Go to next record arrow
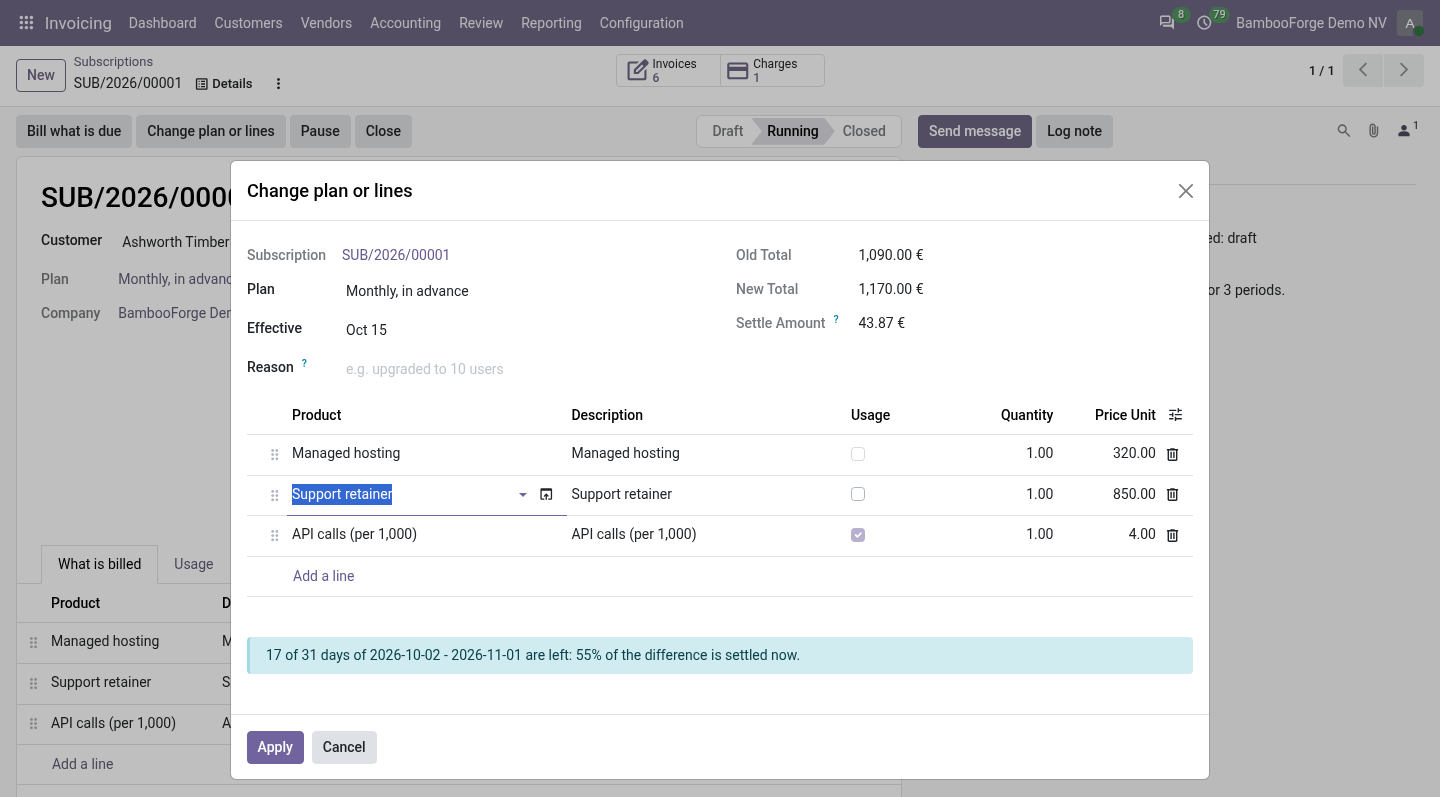Viewport: 1440px width, 797px height. click(x=1404, y=70)
